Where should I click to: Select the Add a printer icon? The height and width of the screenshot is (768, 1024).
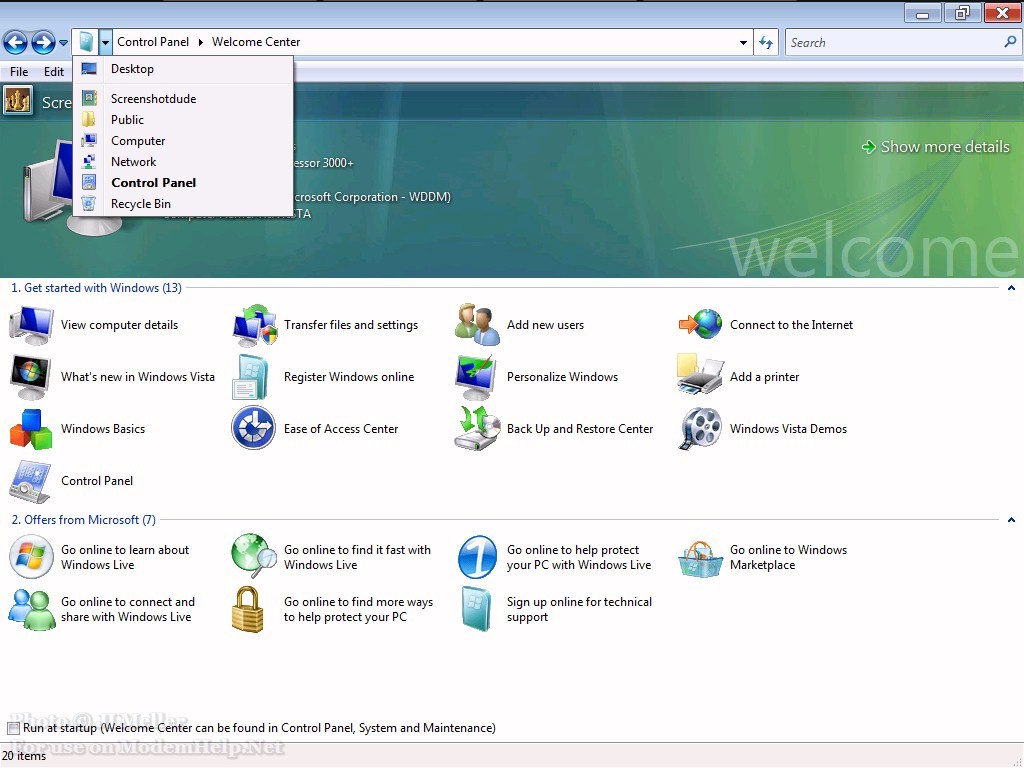point(700,375)
